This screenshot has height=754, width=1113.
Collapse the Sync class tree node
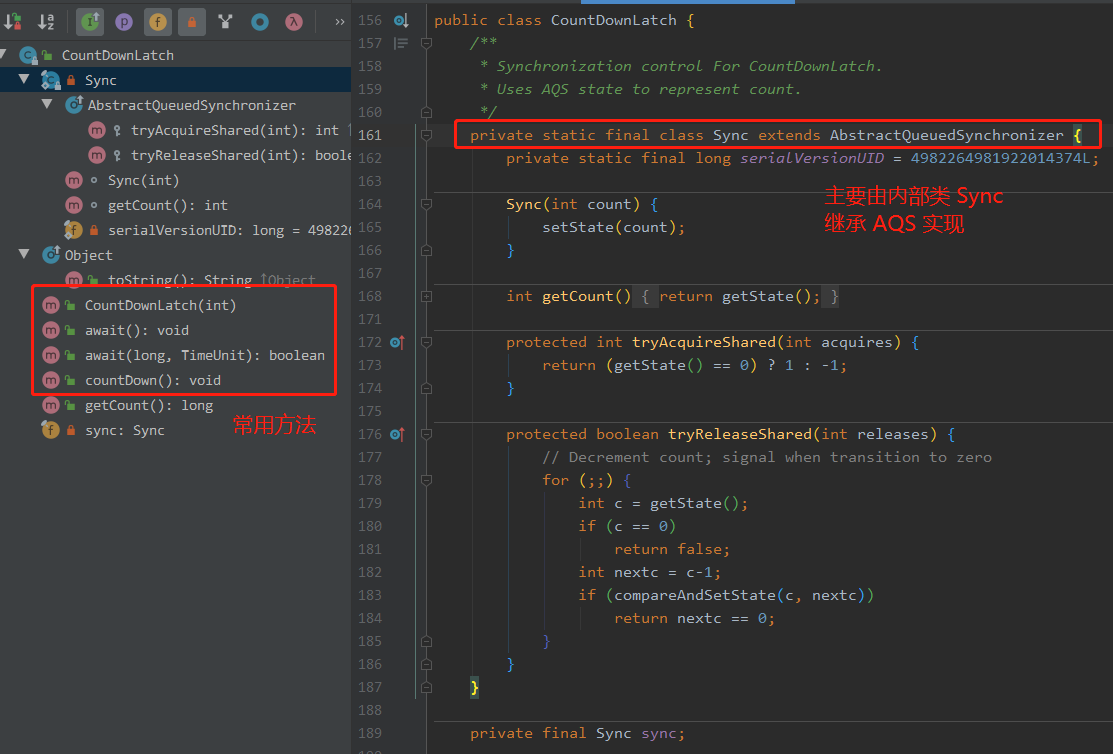(x=25, y=80)
